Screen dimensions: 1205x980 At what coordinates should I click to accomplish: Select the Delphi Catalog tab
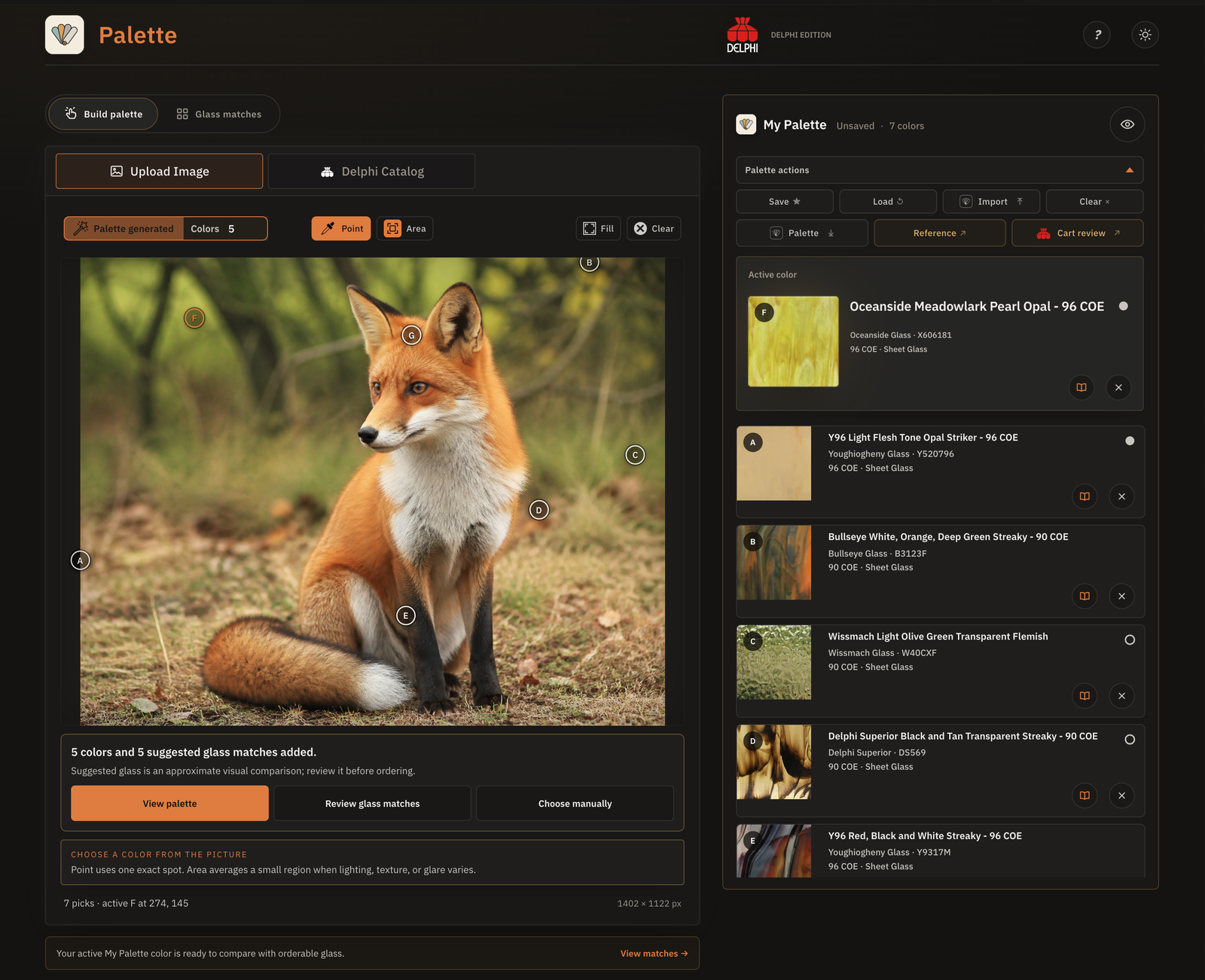click(x=371, y=171)
